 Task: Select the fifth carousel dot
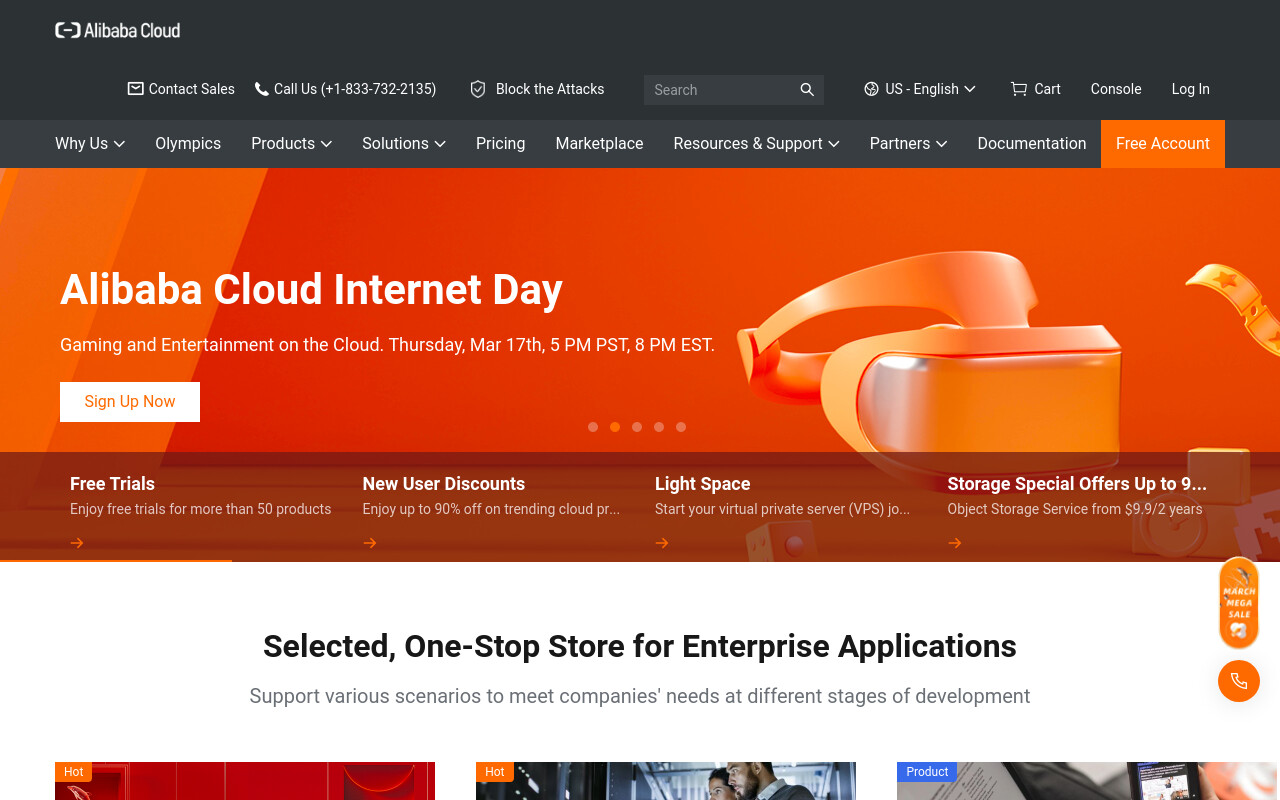[681, 427]
